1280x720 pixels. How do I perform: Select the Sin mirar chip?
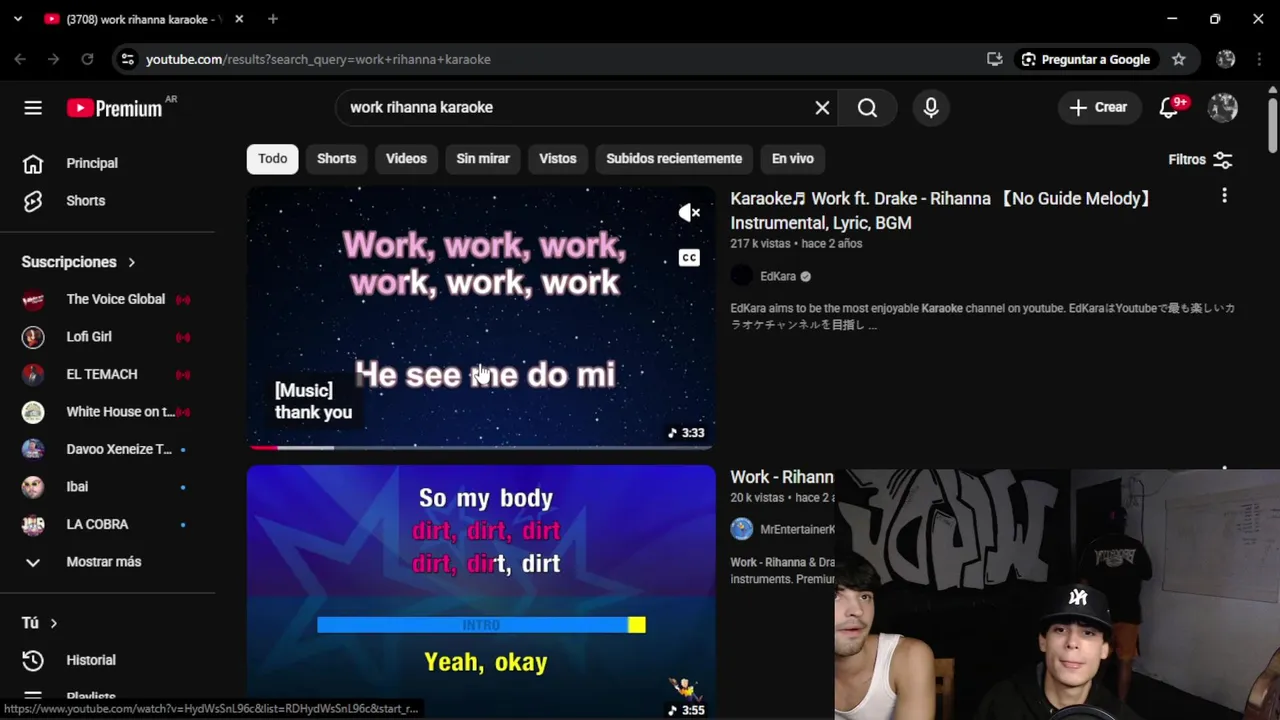coord(483,159)
